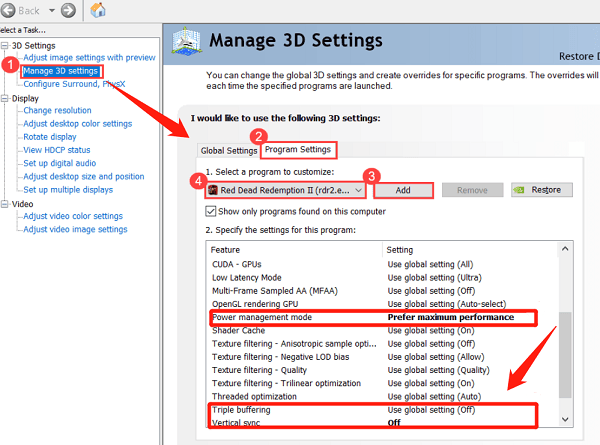Image resolution: width=600 pixels, height=445 pixels.
Task: Select Multi-Frame Sampled AA (MFAA) row
Action: [x=382, y=291]
